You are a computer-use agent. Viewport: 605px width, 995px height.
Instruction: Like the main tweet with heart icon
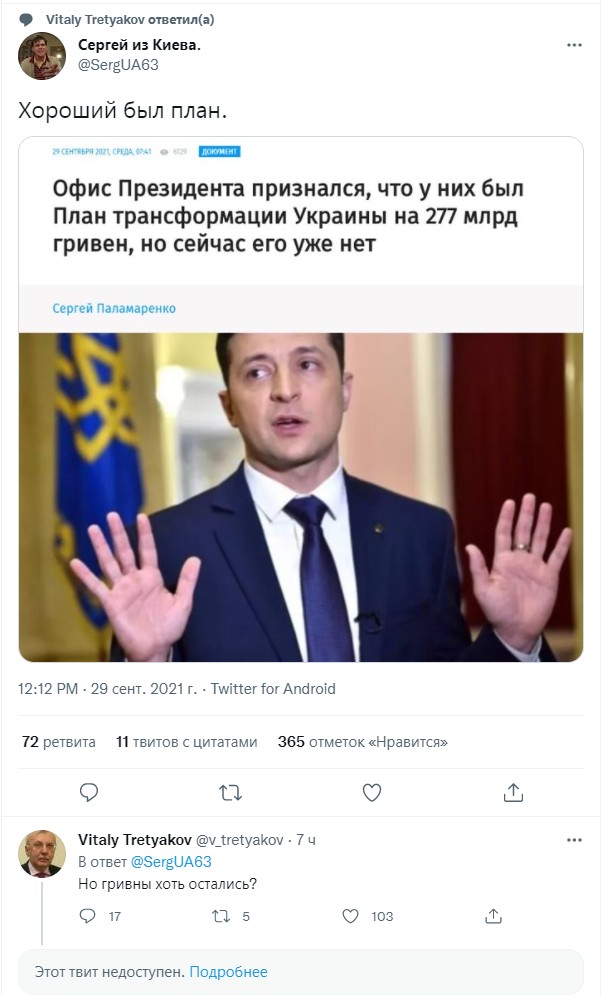pos(372,792)
